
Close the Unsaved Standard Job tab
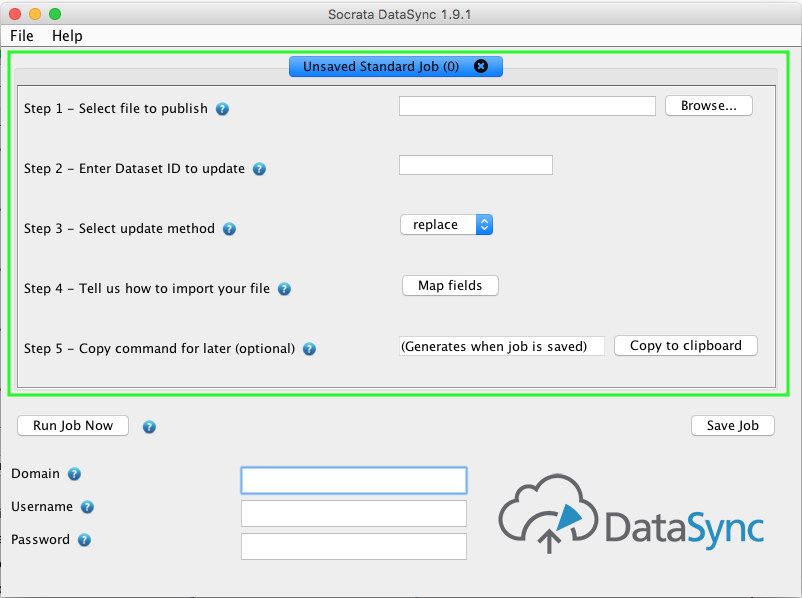point(481,66)
